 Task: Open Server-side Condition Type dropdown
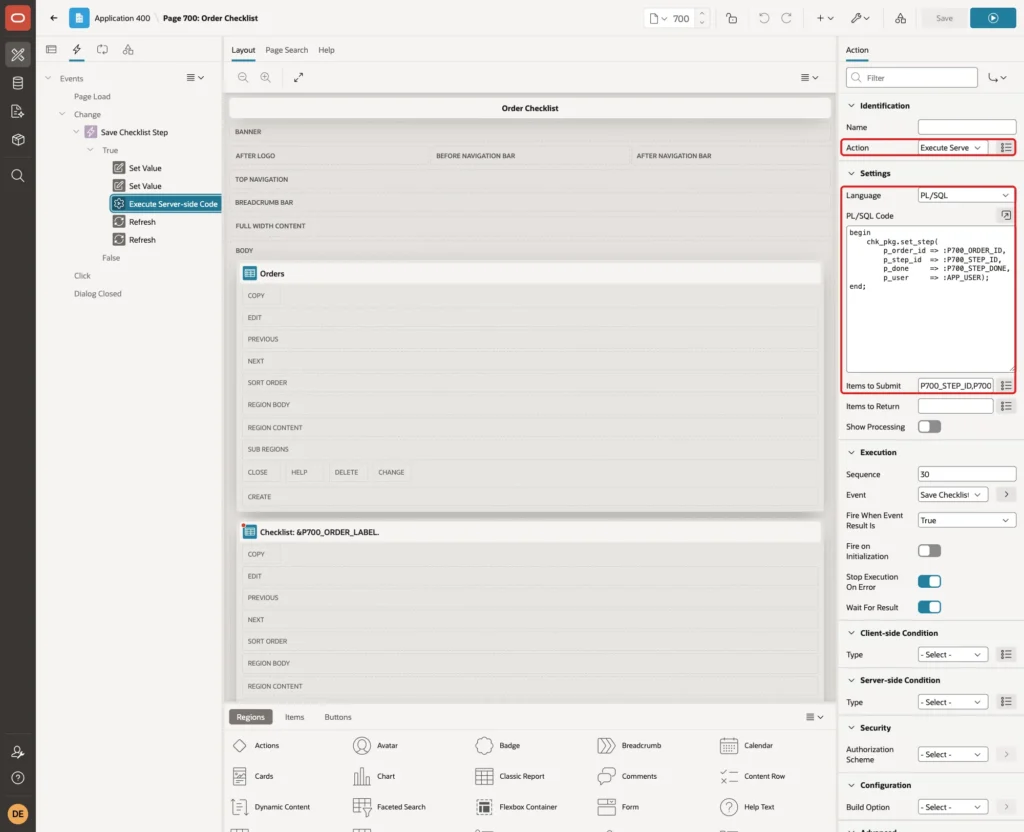(x=953, y=702)
